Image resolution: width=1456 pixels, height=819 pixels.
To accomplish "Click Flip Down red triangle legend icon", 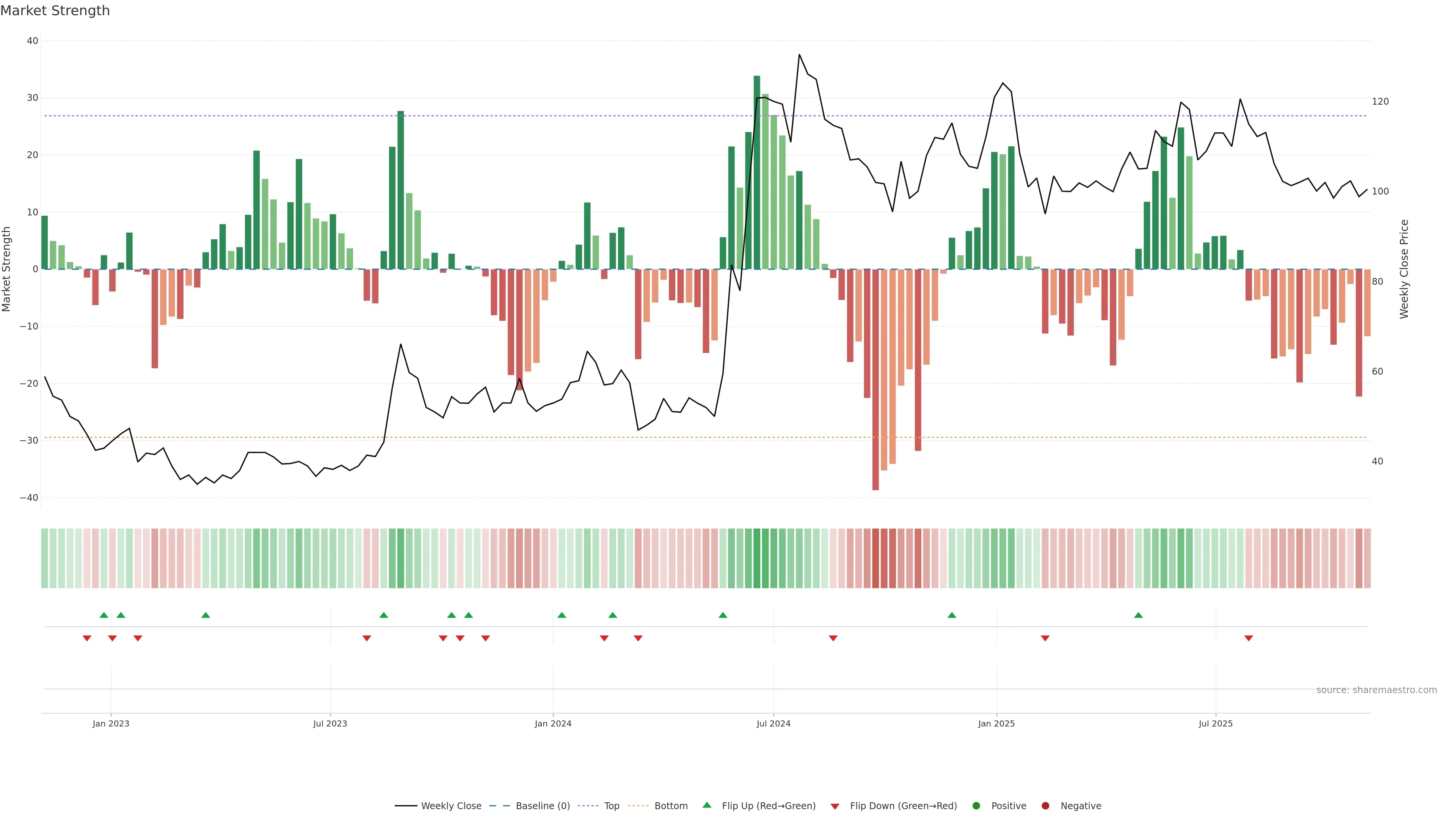I will coord(835,806).
